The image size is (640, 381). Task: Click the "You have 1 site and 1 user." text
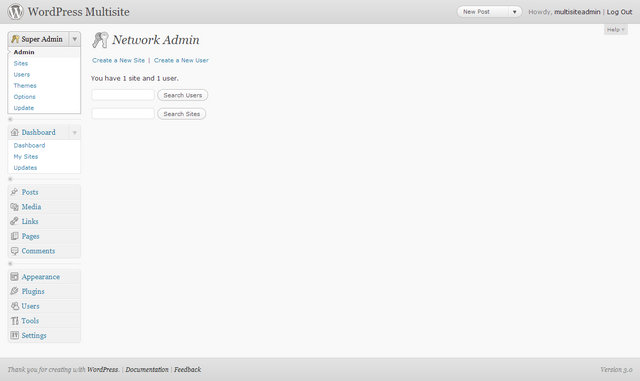click(135, 78)
